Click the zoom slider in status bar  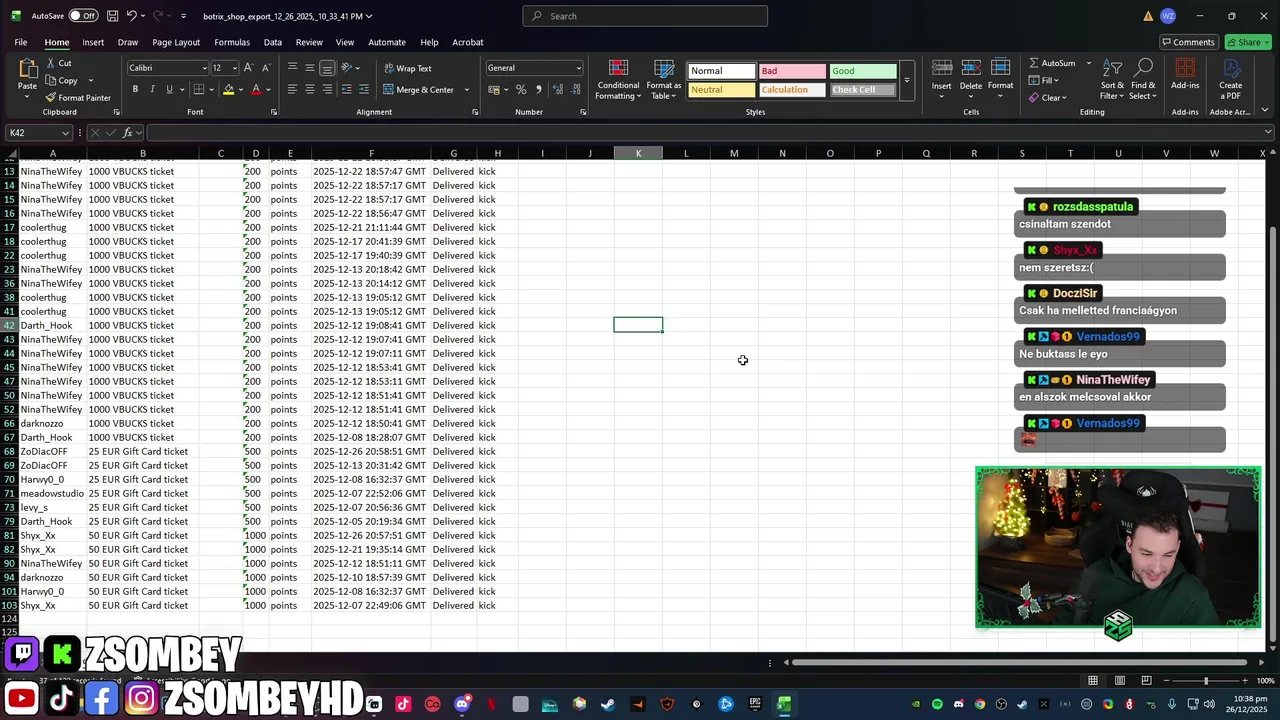tap(1205, 681)
